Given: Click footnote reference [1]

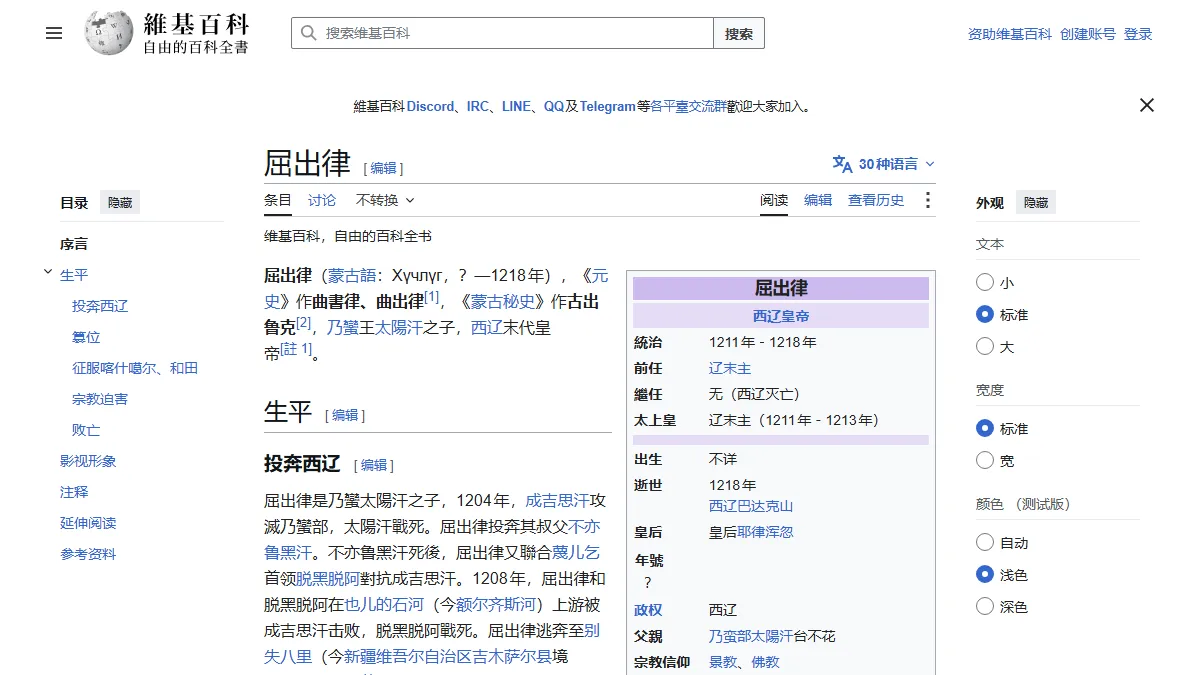Looking at the screenshot, I should (x=432, y=297).
